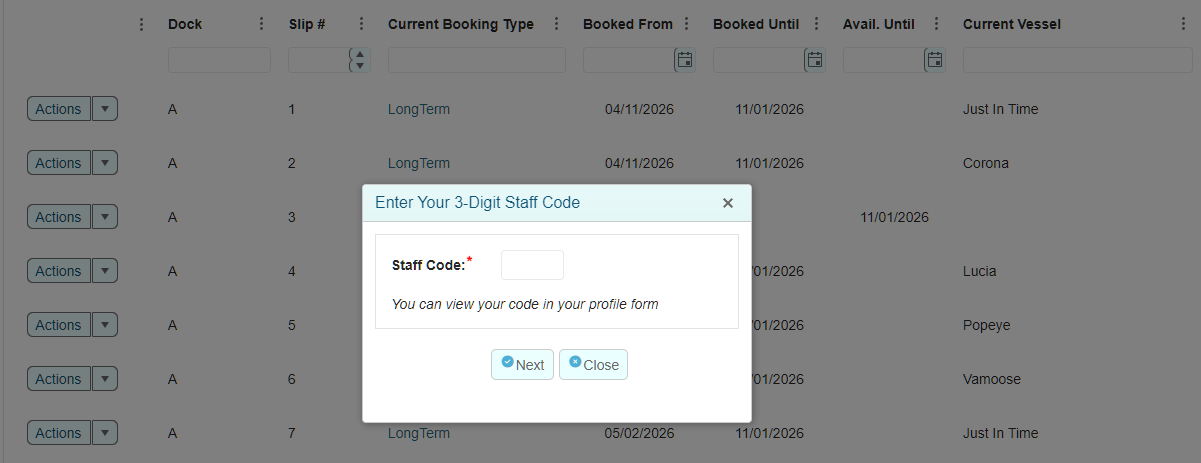The image size is (1201, 463).
Task: Open the Current Booking Type column menu
Action: click(557, 24)
